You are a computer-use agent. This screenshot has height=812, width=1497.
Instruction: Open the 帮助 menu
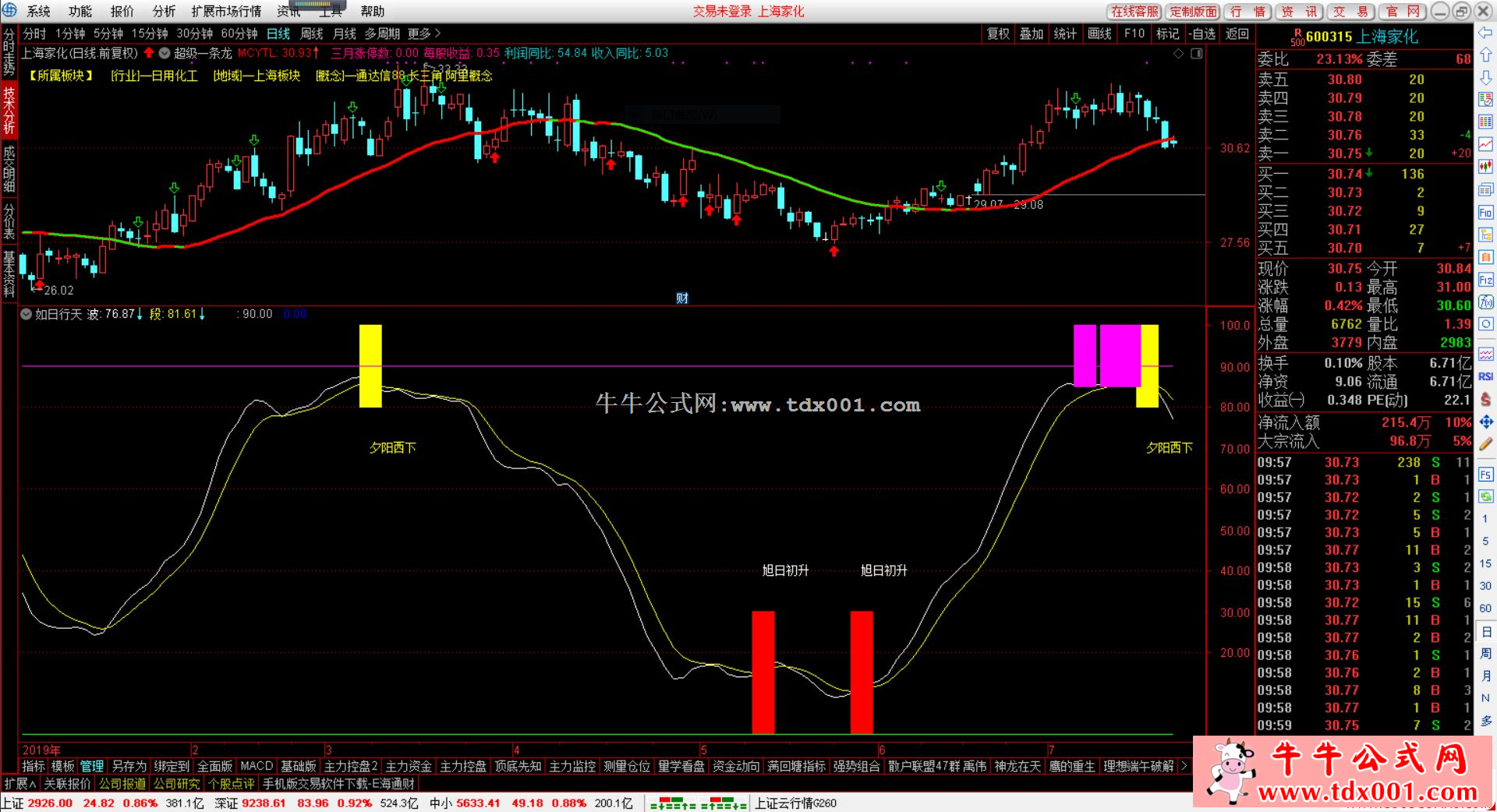point(373,11)
